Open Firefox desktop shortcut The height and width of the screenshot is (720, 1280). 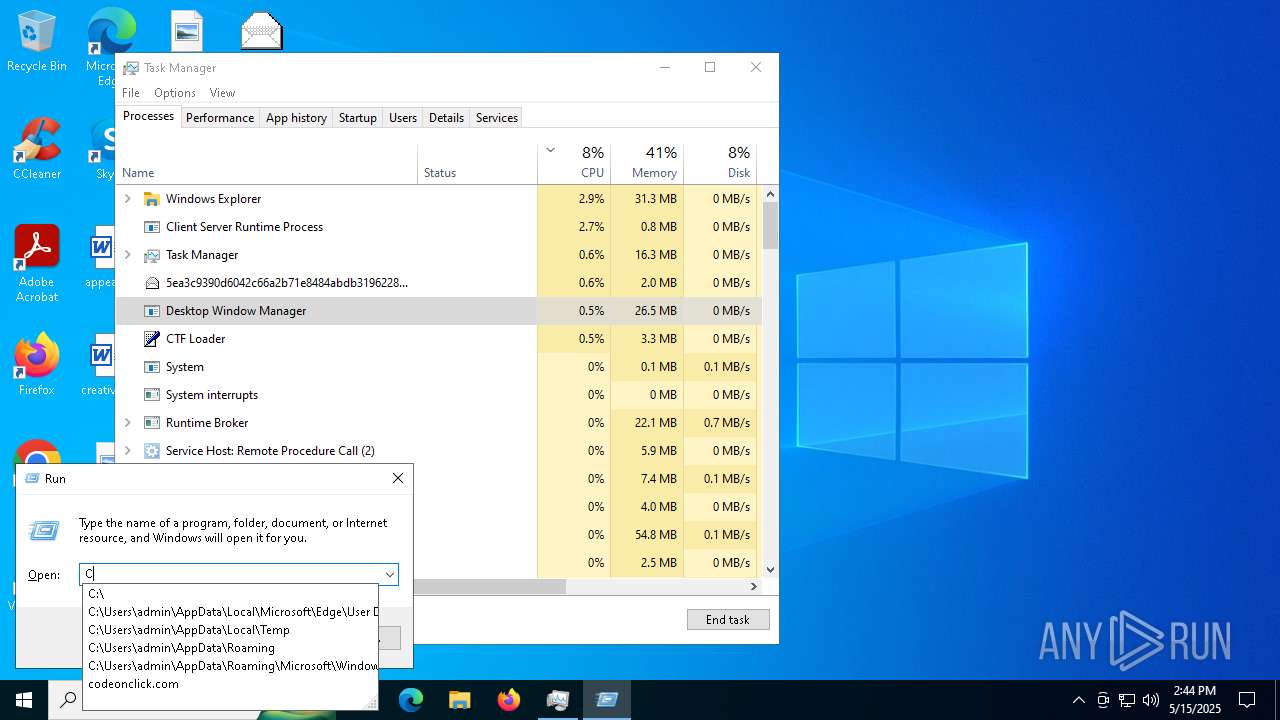point(37,365)
